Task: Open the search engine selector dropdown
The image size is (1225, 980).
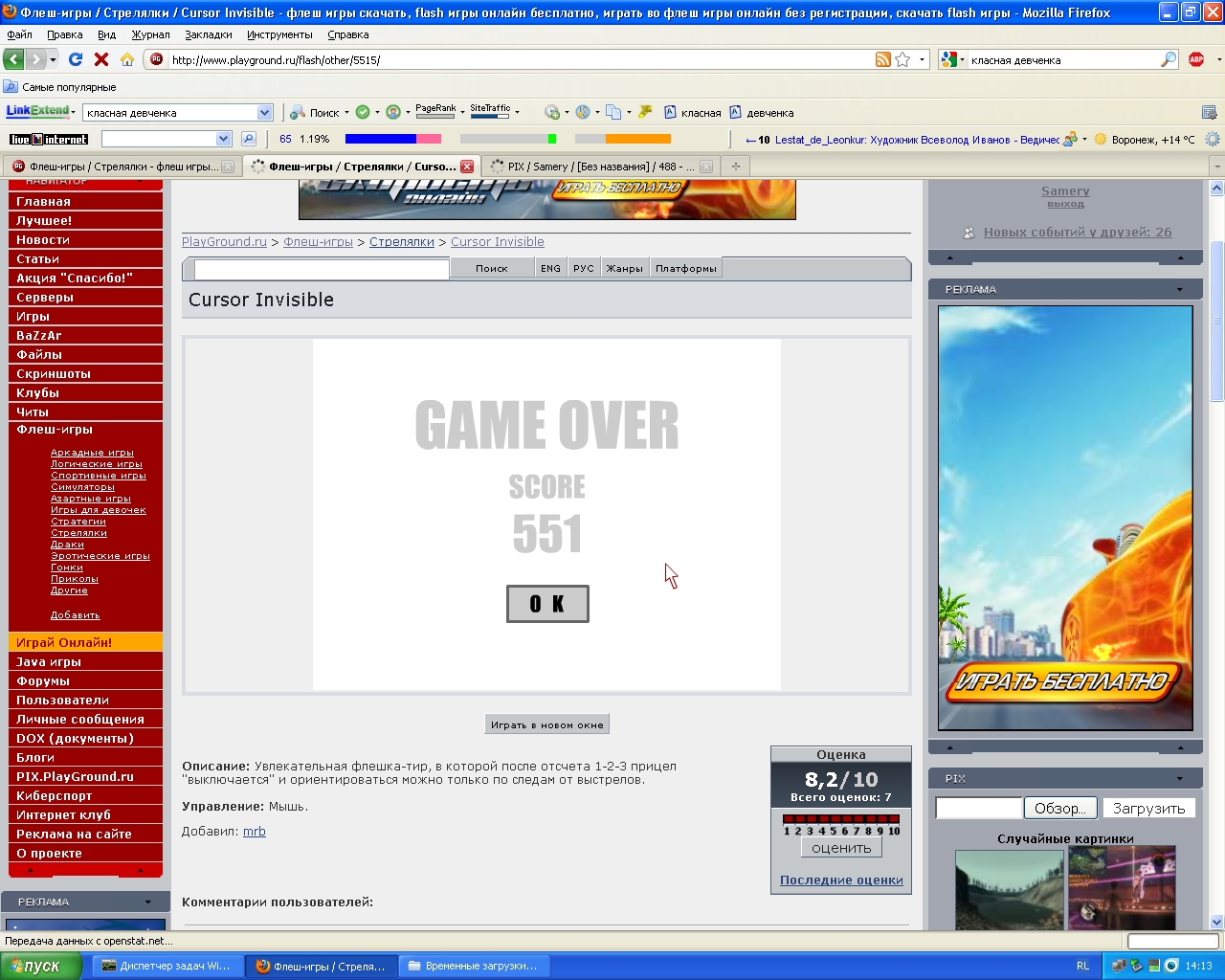Action: (x=962, y=59)
